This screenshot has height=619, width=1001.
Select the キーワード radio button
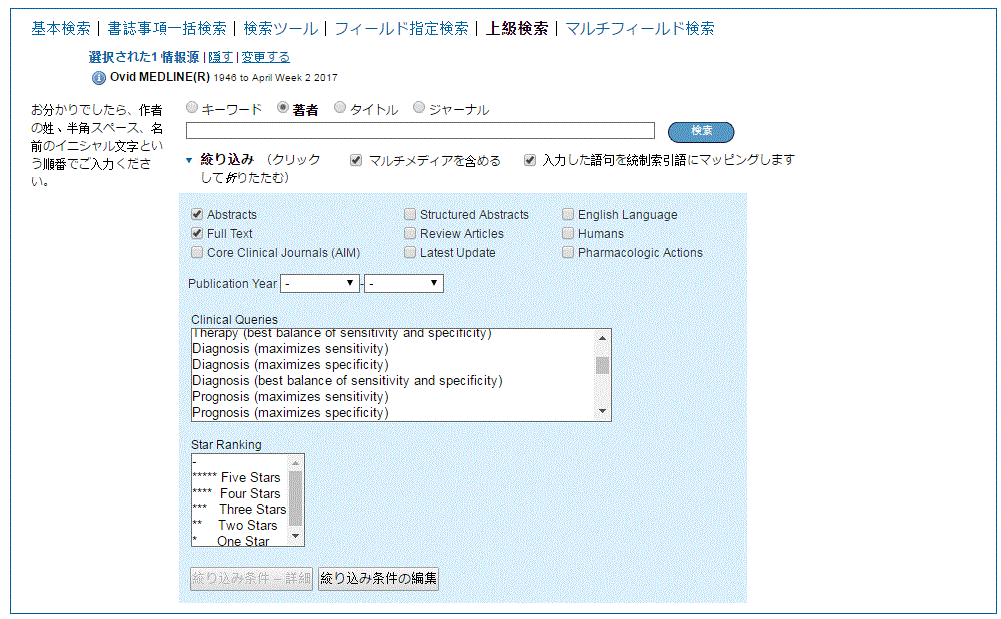point(192,108)
